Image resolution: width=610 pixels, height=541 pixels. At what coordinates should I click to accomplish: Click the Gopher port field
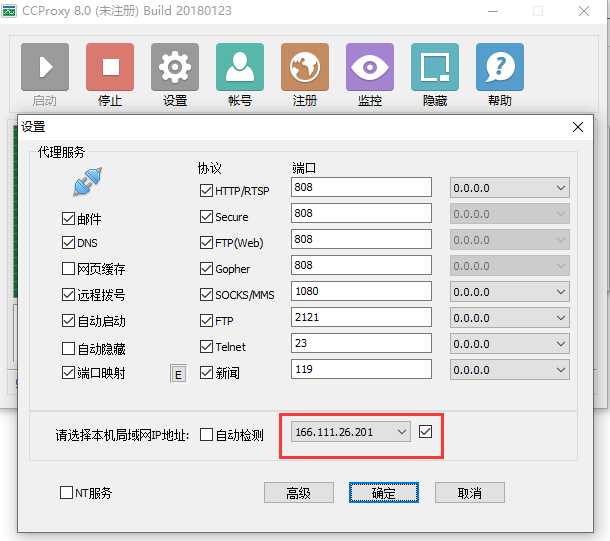361,265
